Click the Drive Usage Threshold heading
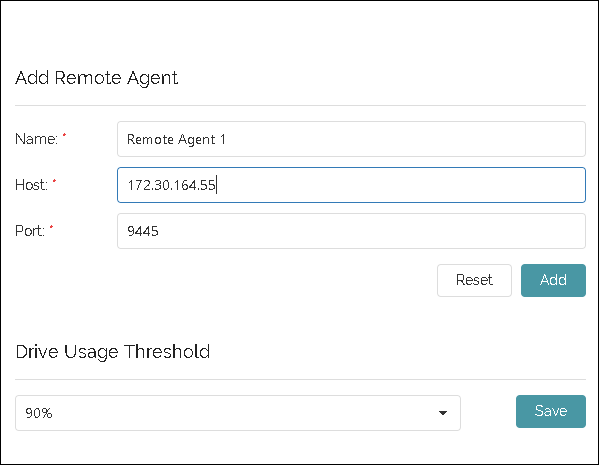This screenshot has width=599, height=465. 113,352
